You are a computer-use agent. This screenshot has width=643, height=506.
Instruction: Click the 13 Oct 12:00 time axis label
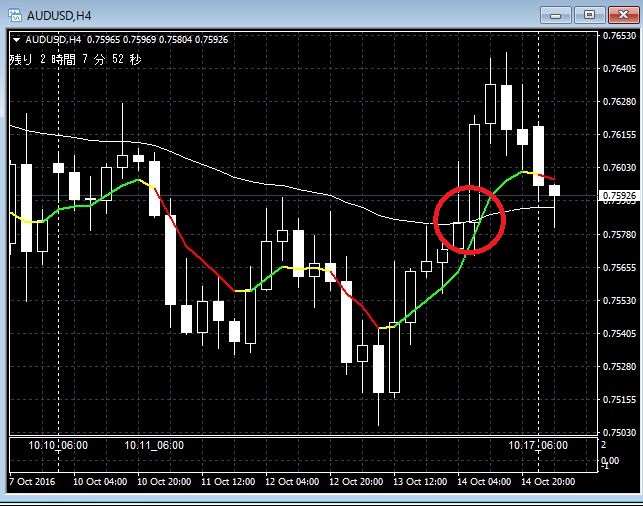pos(420,481)
